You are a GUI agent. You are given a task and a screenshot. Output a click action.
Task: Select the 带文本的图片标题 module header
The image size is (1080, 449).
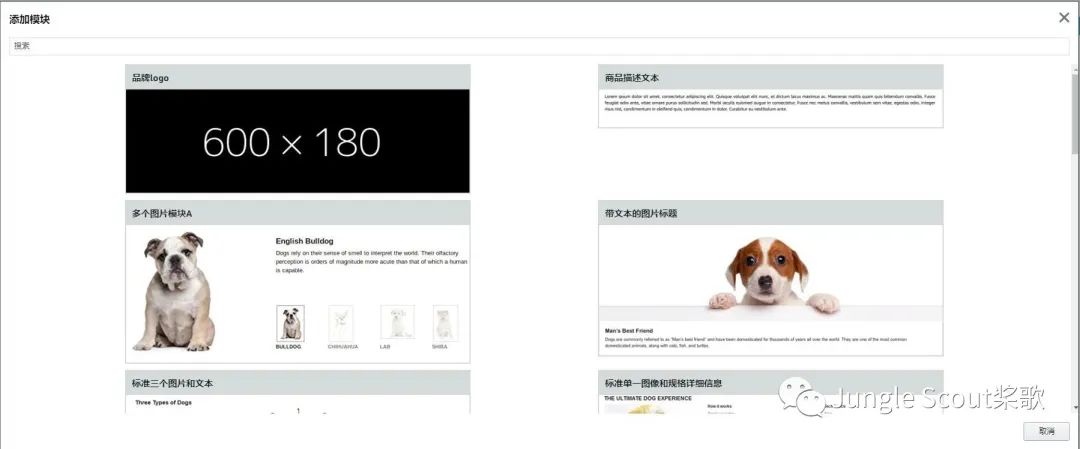770,213
